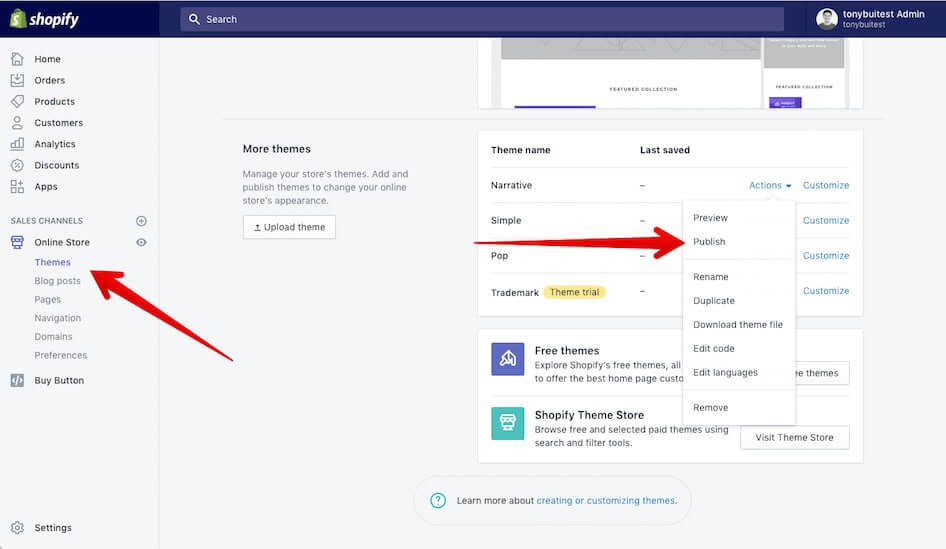Open Pages submenu item
The image size is (946, 549).
tap(48, 299)
